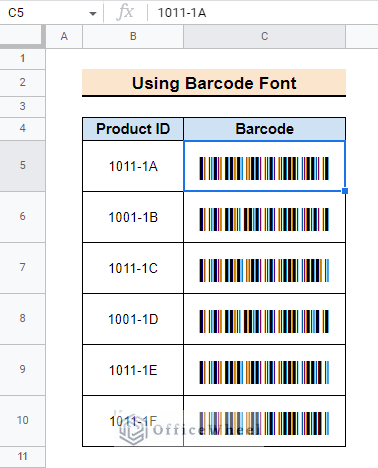378x468 pixels.
Task: Click the select-all corner box
Action: pos(22,36)
